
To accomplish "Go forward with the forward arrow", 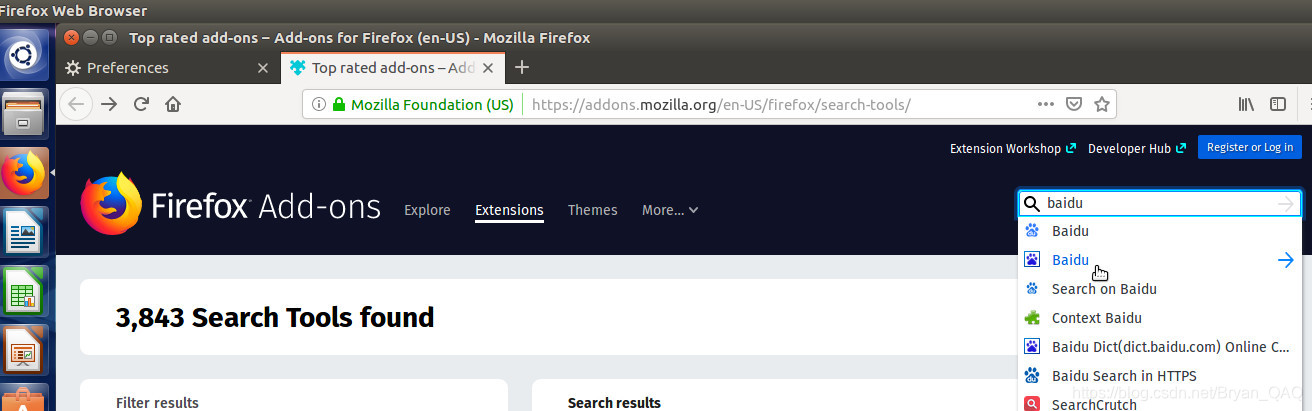I will click(110, 104).
